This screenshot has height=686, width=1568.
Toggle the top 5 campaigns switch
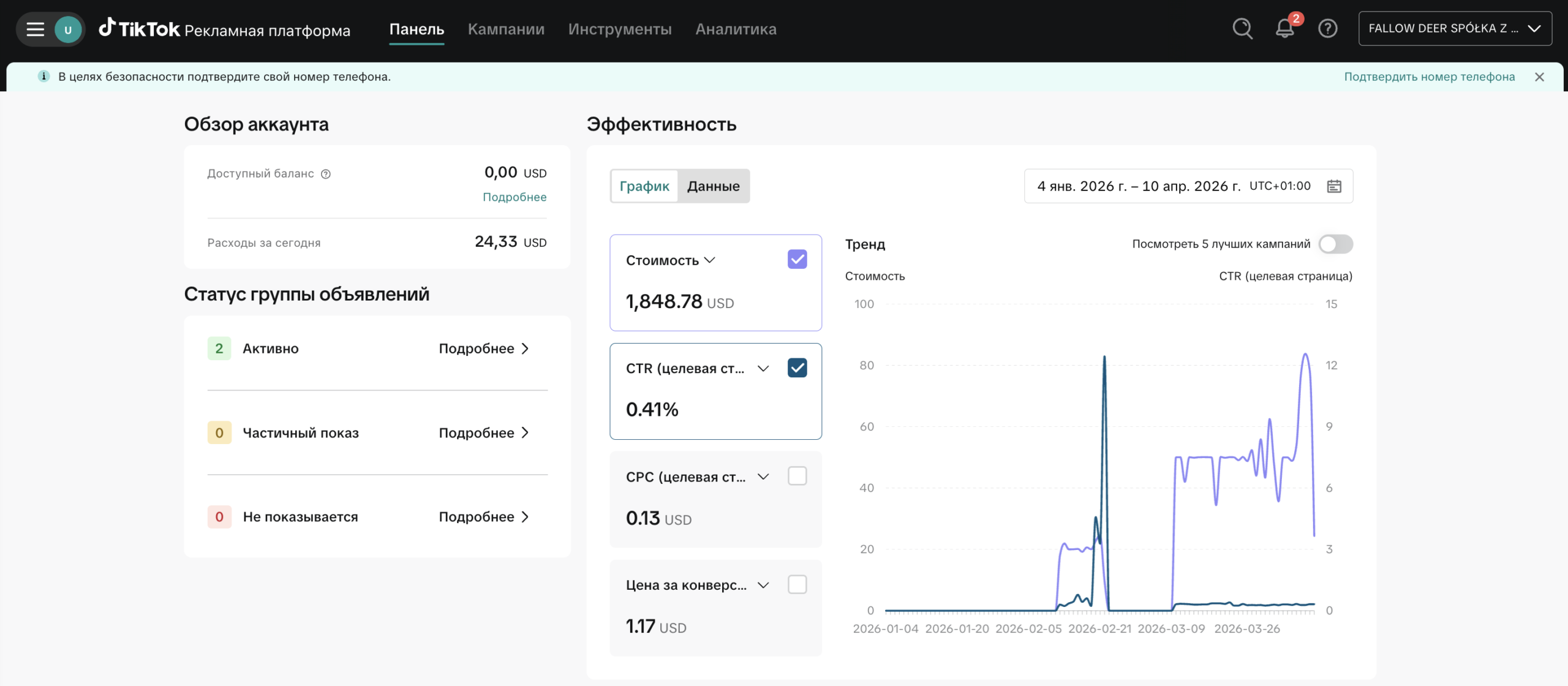point(1335,244)
